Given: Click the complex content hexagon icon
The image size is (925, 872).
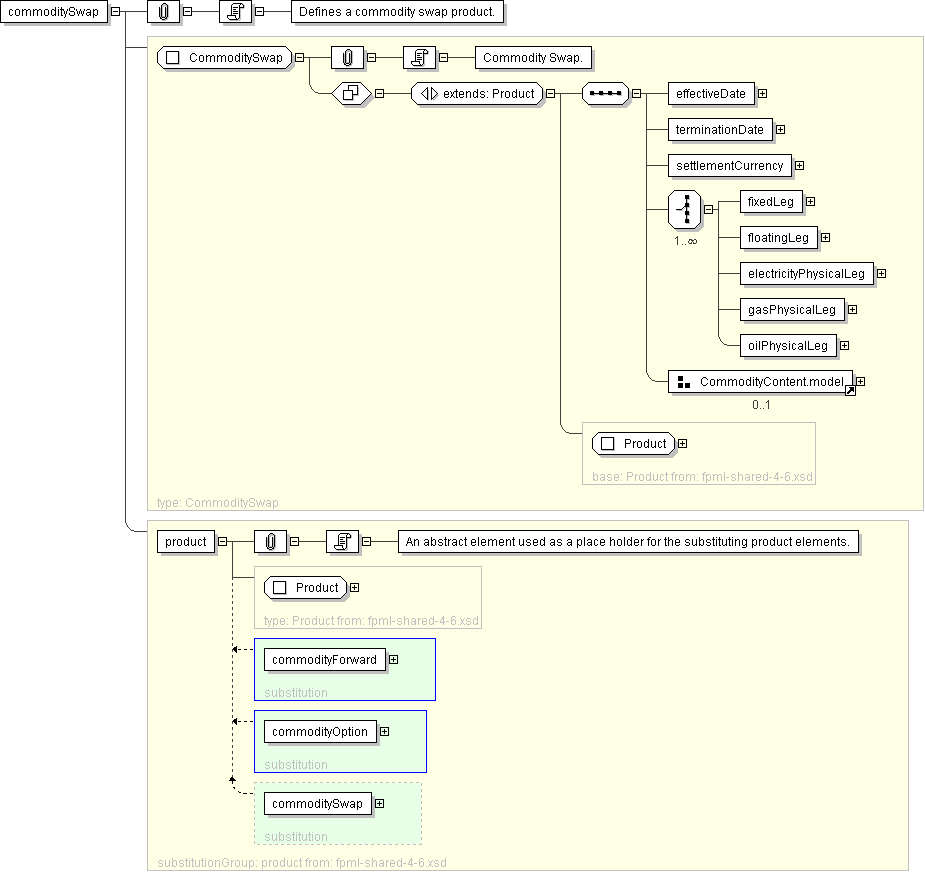Looking at the screenshot, I should coord(351,94).
